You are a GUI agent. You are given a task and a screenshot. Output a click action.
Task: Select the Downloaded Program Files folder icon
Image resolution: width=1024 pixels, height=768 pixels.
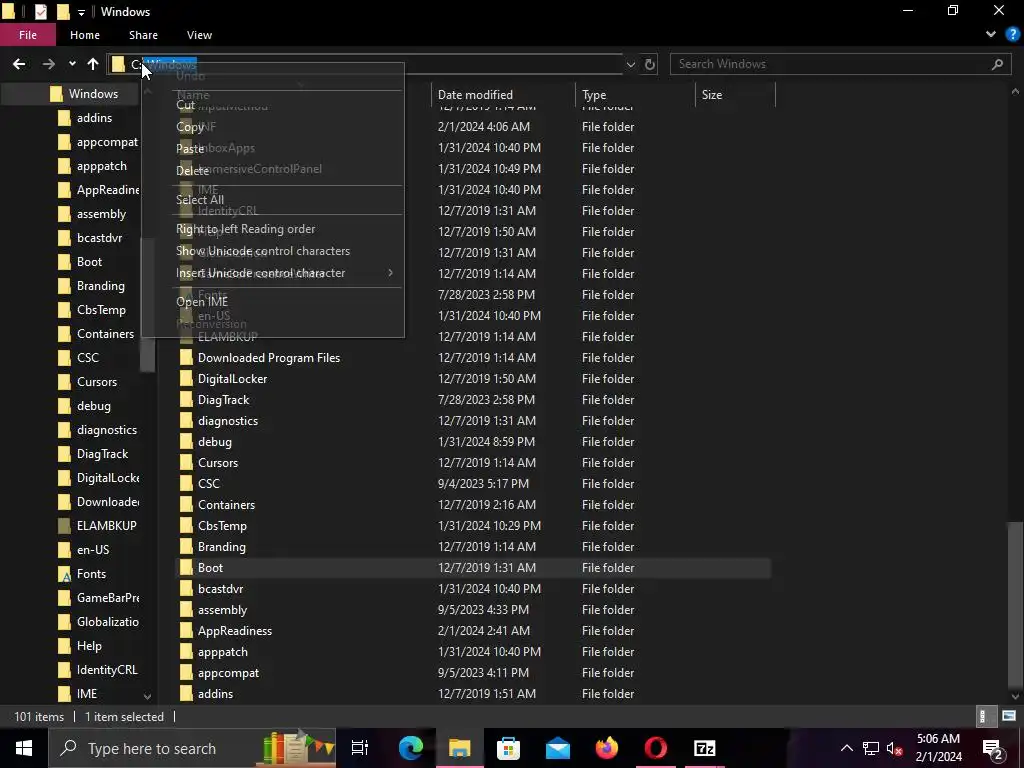[186, 358]
